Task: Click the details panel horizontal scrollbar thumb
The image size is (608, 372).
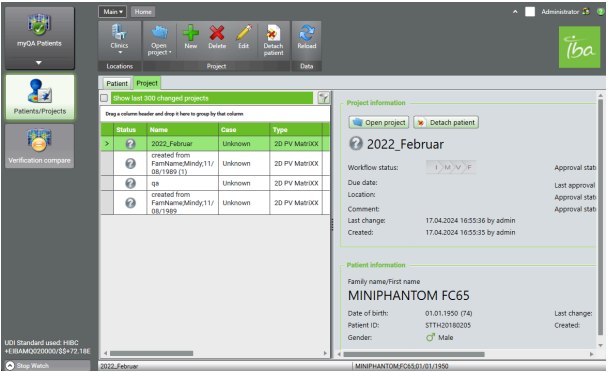Action: pyautogui.click(x=414, y=354)
